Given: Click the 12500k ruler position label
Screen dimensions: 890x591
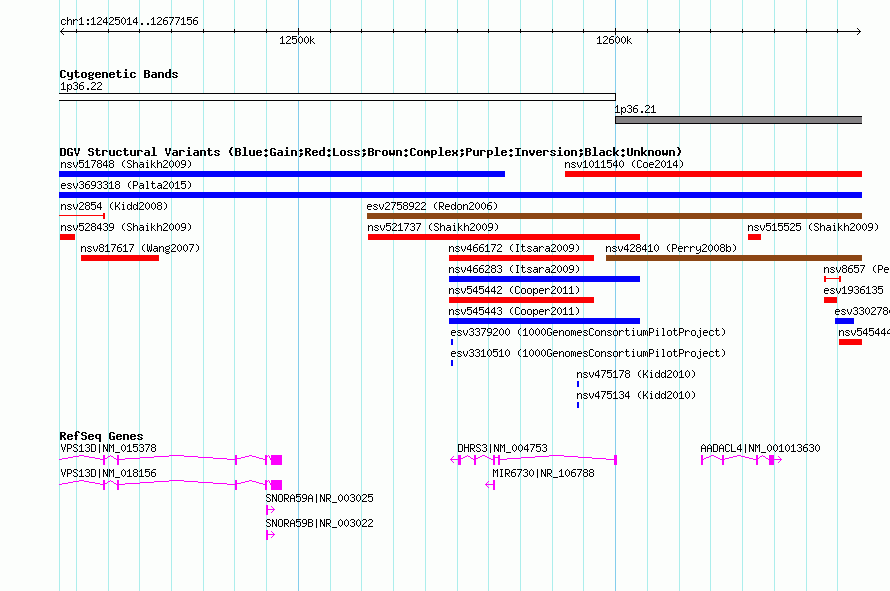Looking at the screenshot, I should tap(297, 40).
